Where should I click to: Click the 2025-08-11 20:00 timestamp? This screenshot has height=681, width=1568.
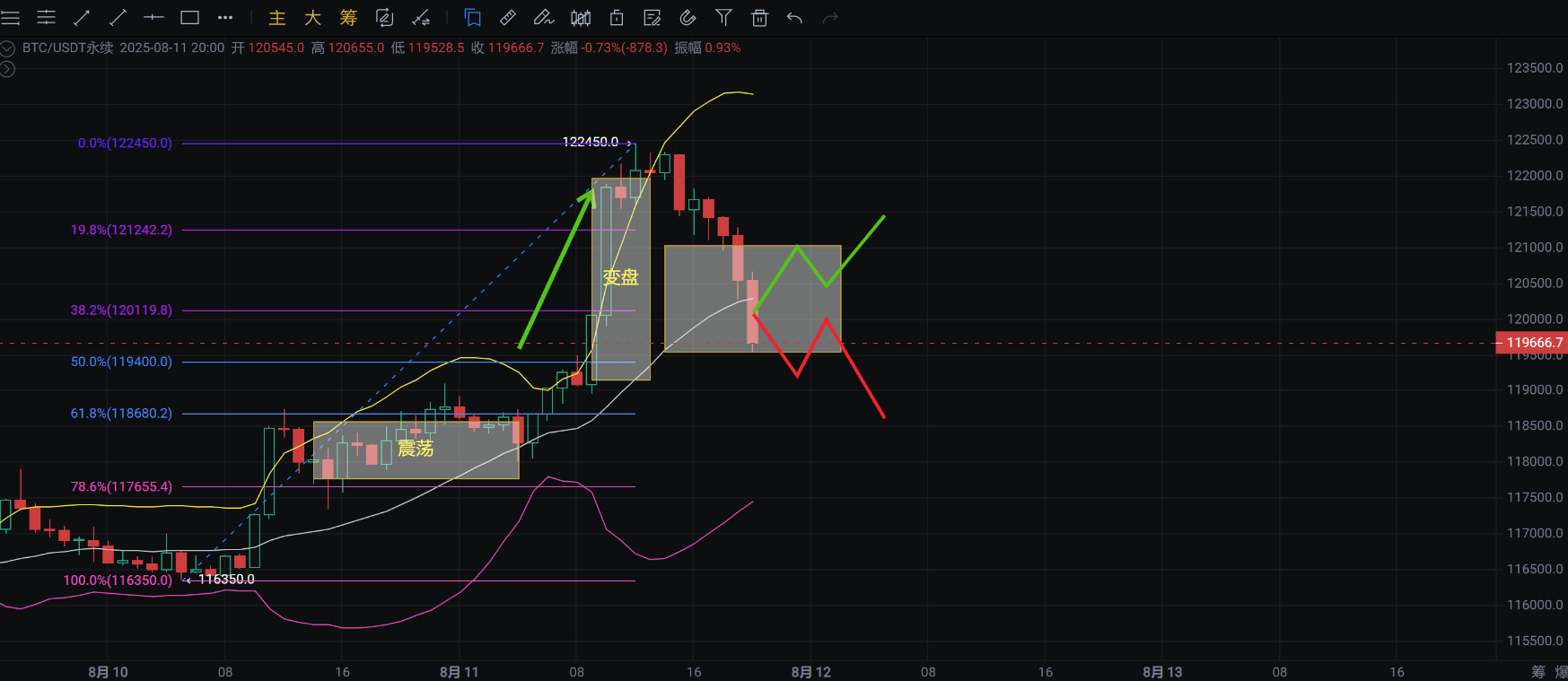[x=172, y=48]
